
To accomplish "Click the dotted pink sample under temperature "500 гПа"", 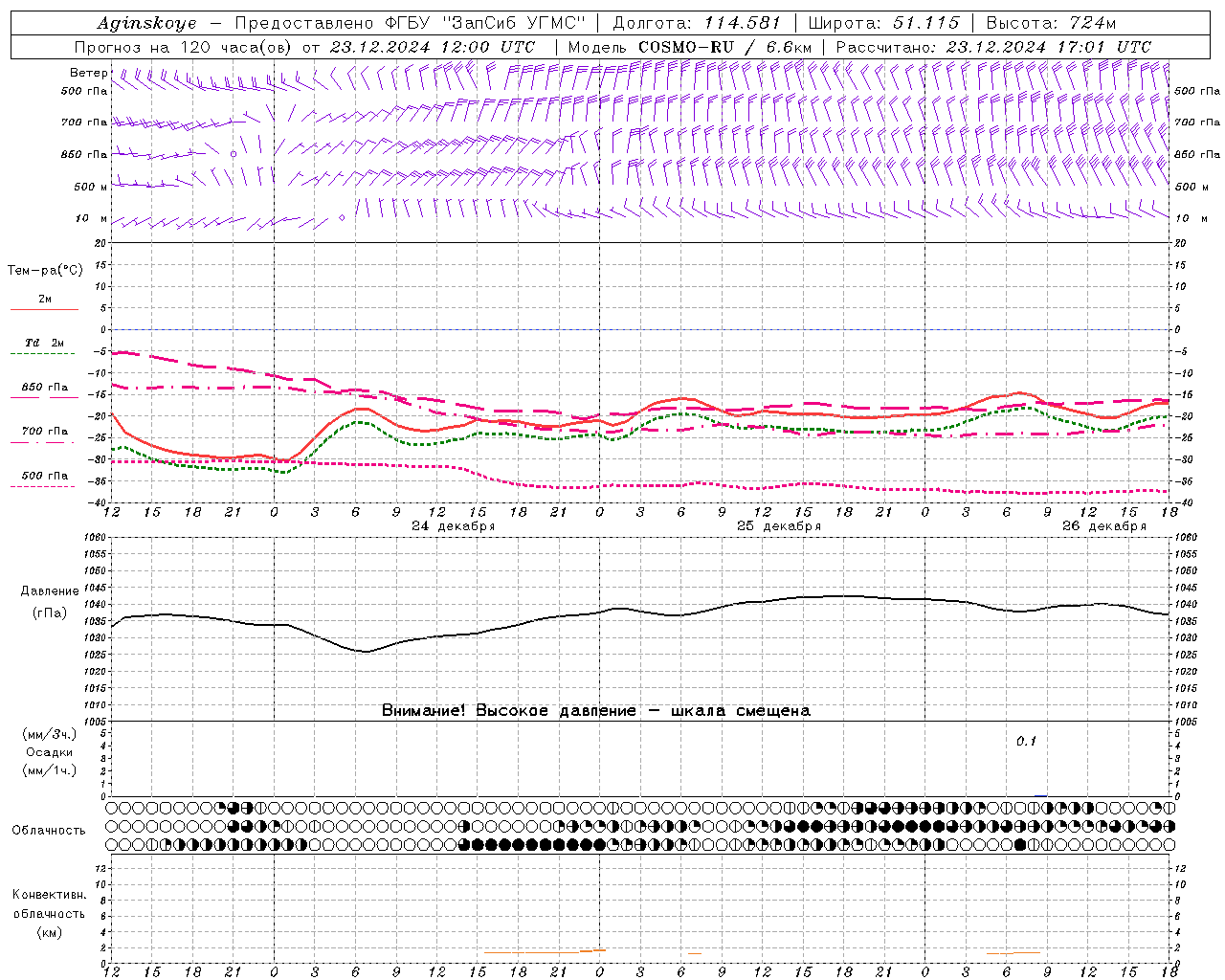I will point(44,486).
